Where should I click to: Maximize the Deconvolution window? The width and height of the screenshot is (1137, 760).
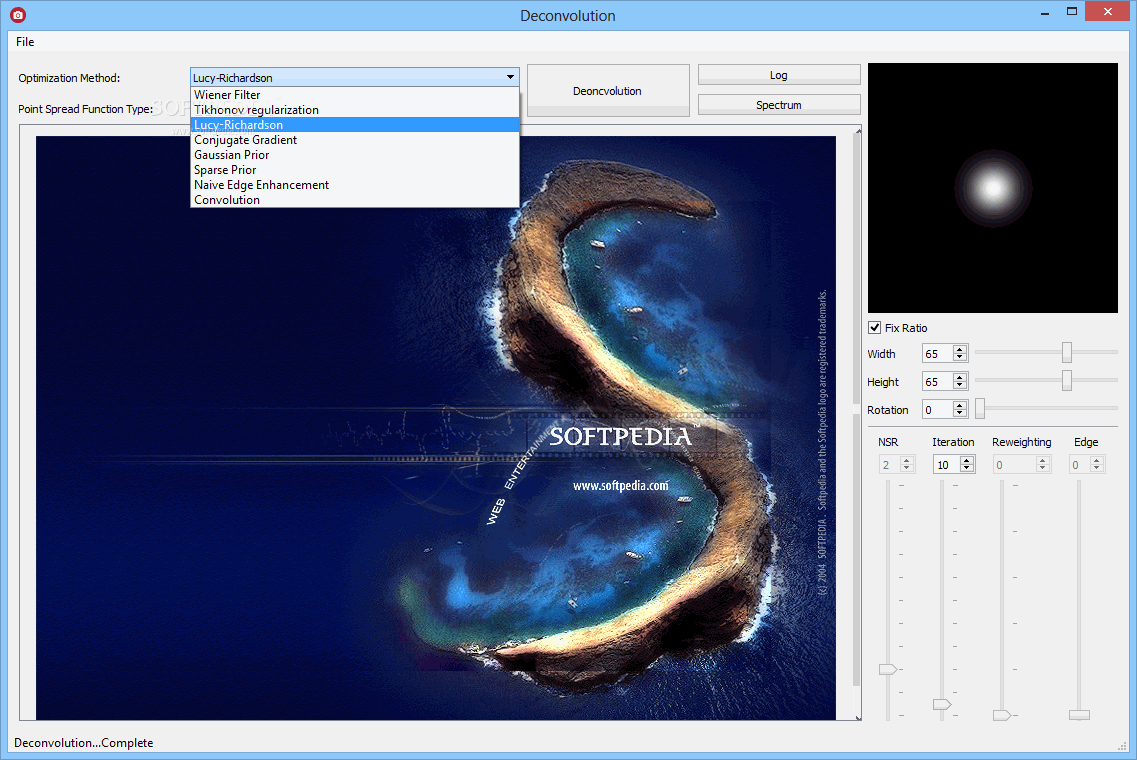(1072, 12)
